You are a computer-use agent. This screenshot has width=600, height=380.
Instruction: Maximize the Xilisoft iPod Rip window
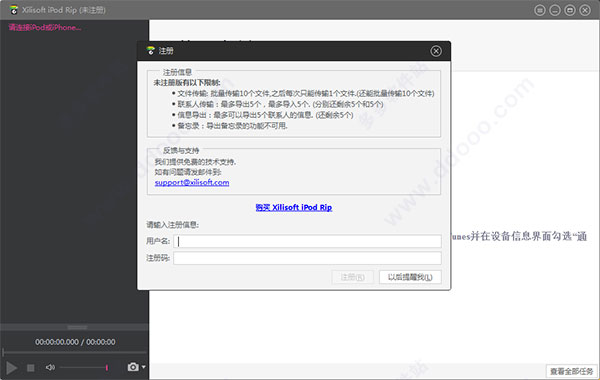tap(570, 10)
